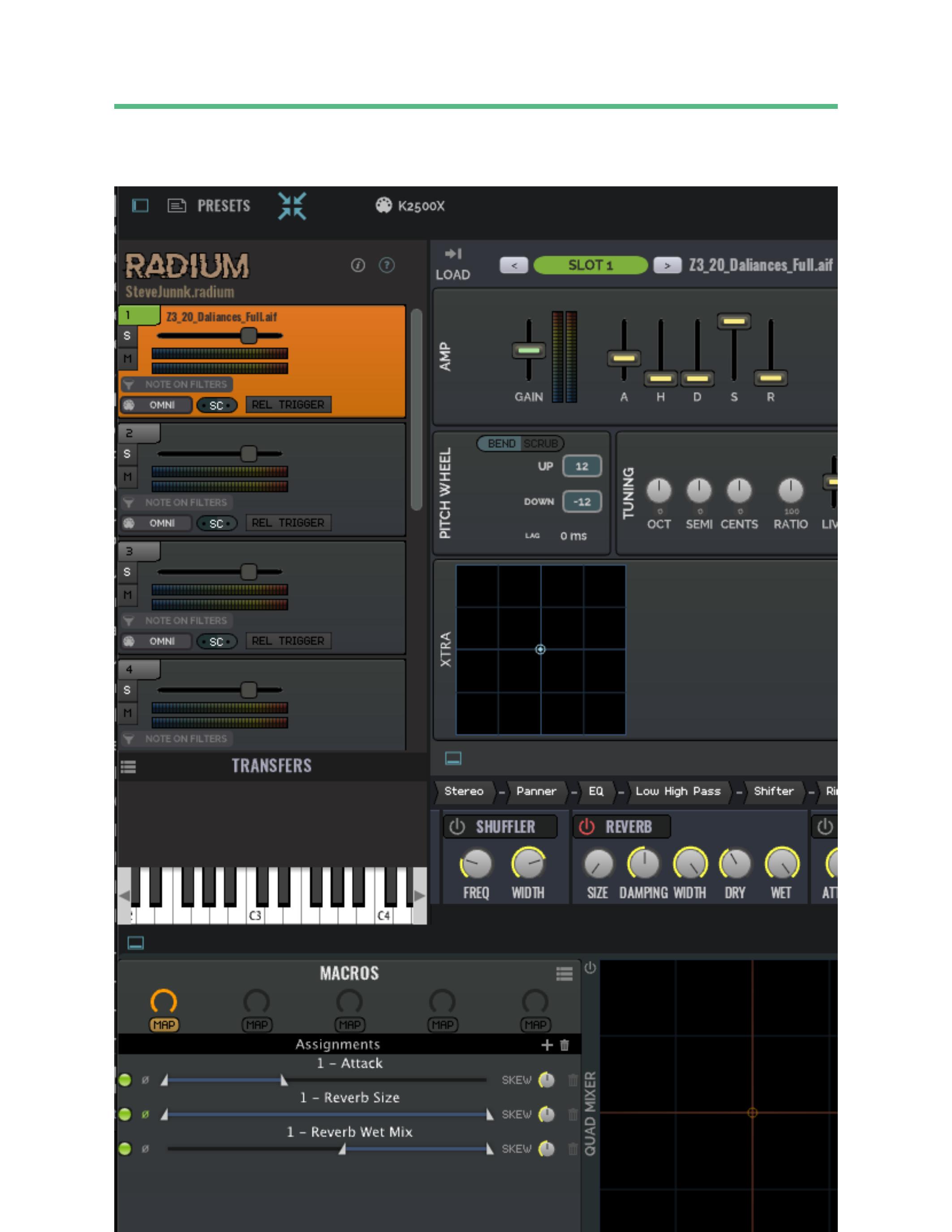Select the Panner effect tab
This screenshot has width=952, height=1232.
pyautogui.click(x=536, y=791)
